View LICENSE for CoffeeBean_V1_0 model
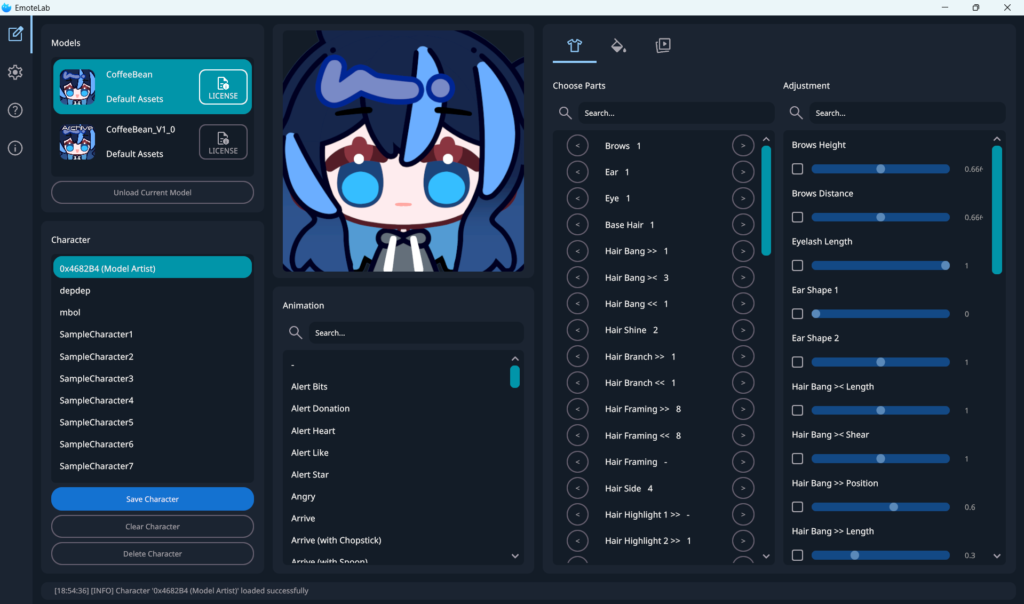 (x=223, y=142)
